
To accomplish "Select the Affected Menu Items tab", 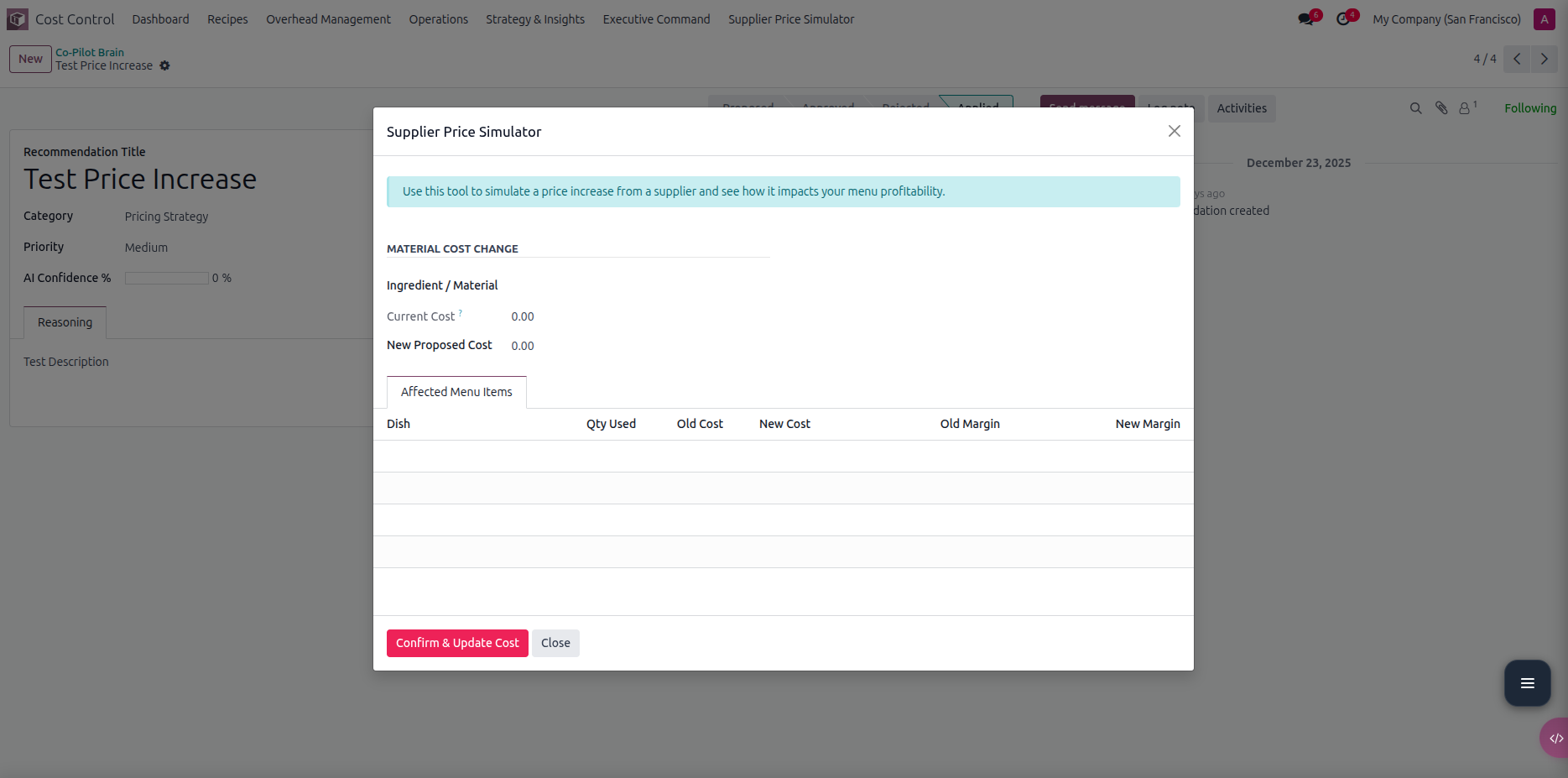I will point(456,392).
